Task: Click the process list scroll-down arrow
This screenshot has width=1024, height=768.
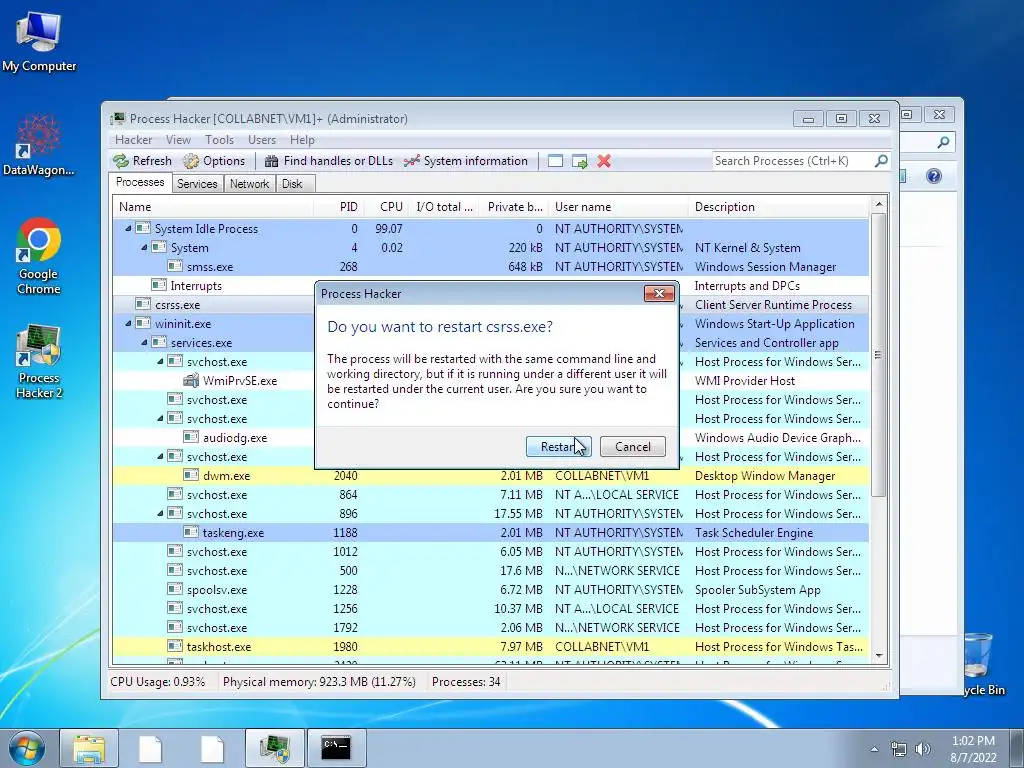Action: point(879,656)
